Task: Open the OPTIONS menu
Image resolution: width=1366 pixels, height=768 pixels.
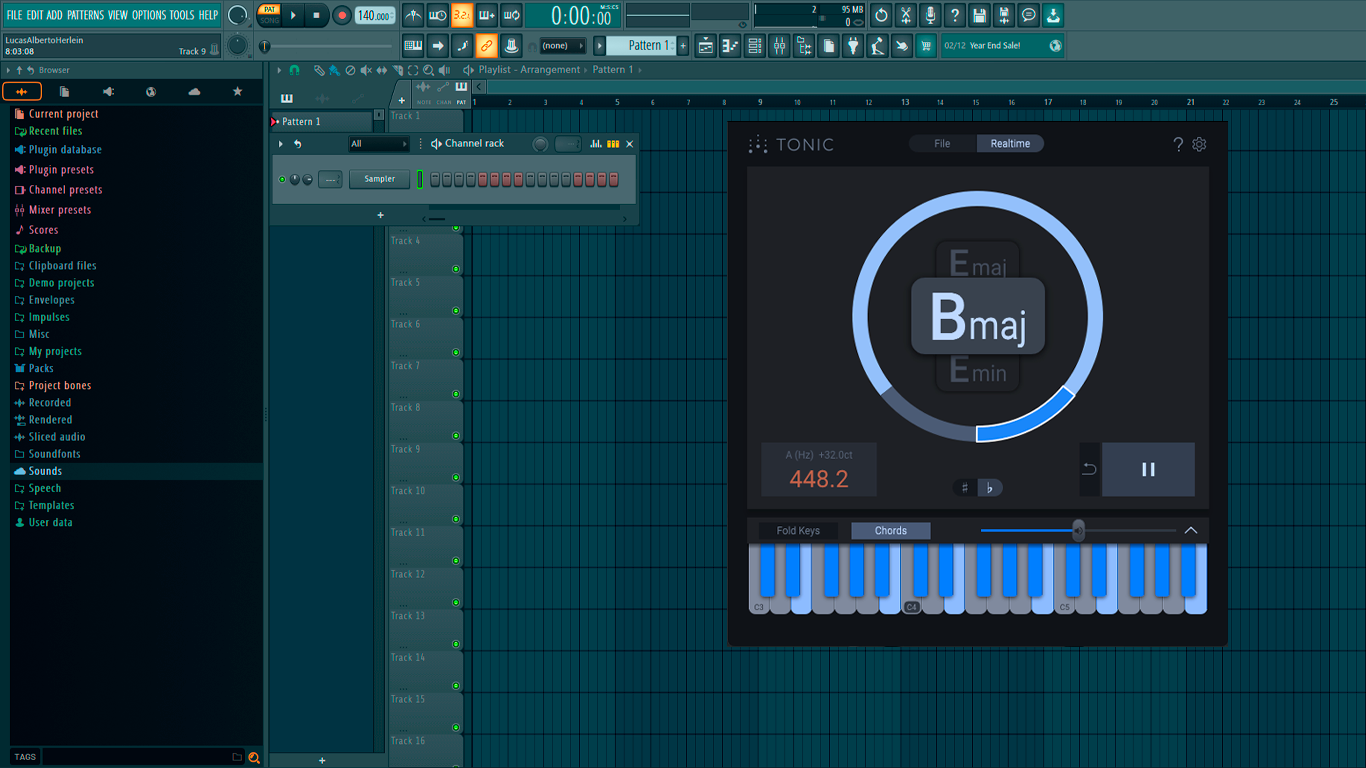Action: [149, 15]
